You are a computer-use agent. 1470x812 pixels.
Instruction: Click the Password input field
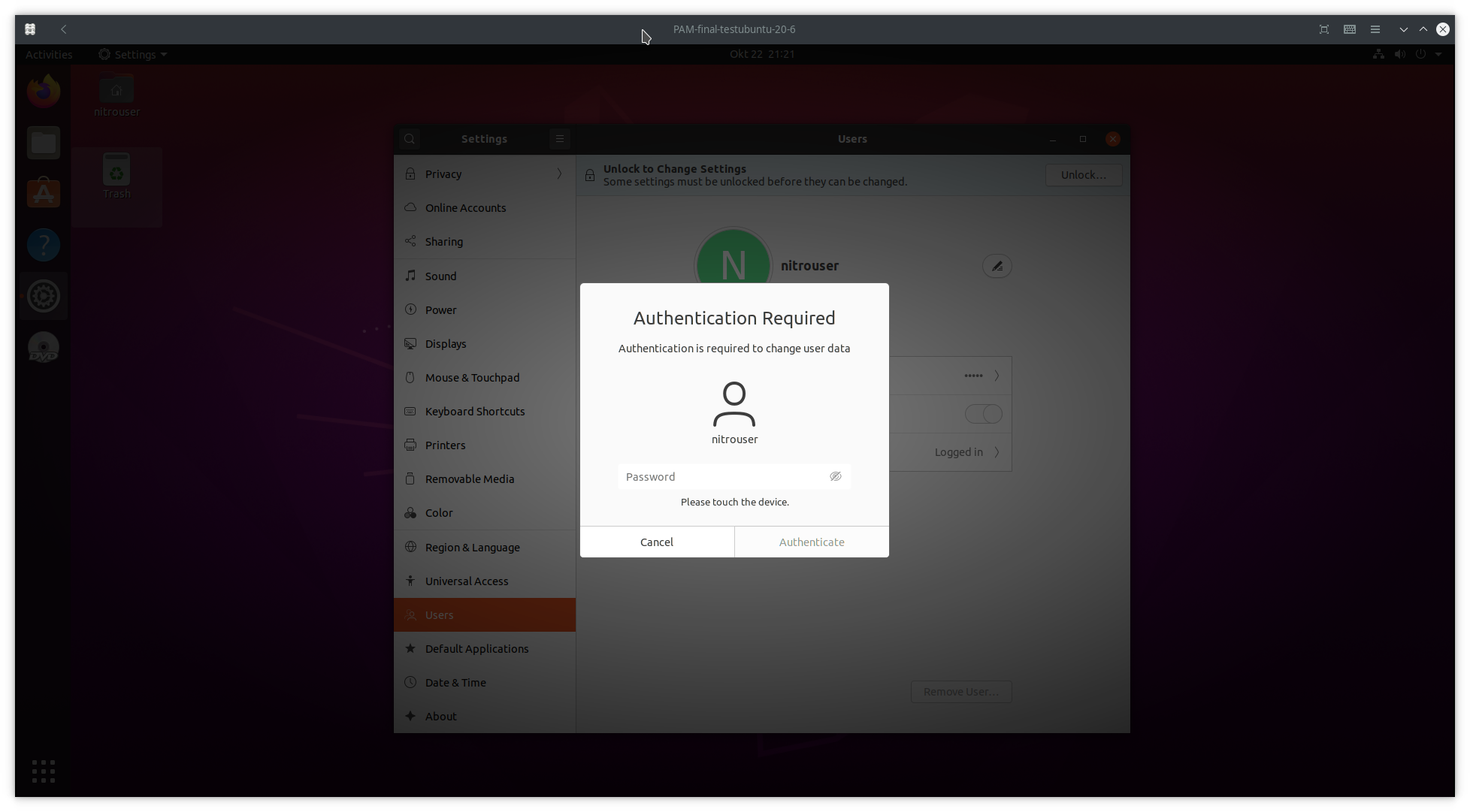click(734, 477)
